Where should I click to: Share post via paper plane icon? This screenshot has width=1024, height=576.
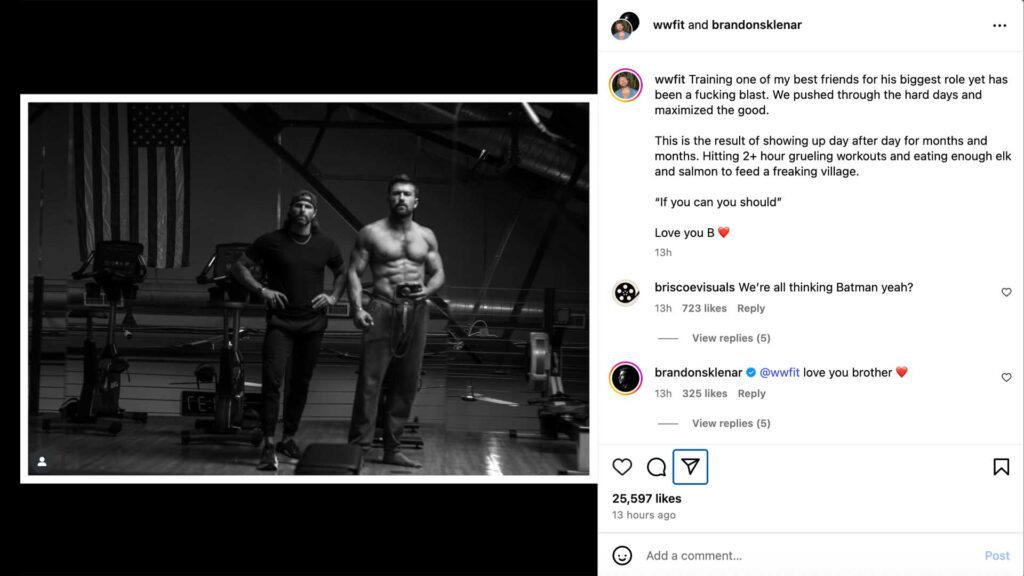(691, 467)
